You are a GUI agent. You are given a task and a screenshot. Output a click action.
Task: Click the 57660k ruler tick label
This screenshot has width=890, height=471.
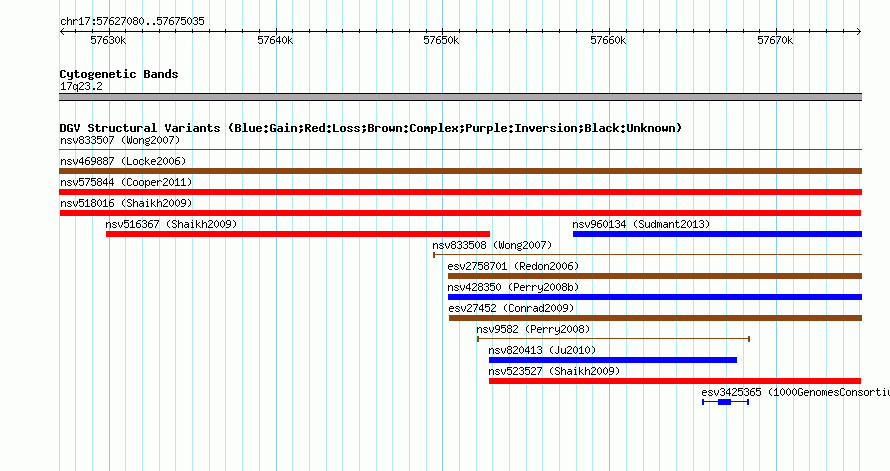click(x=608, y=40)
